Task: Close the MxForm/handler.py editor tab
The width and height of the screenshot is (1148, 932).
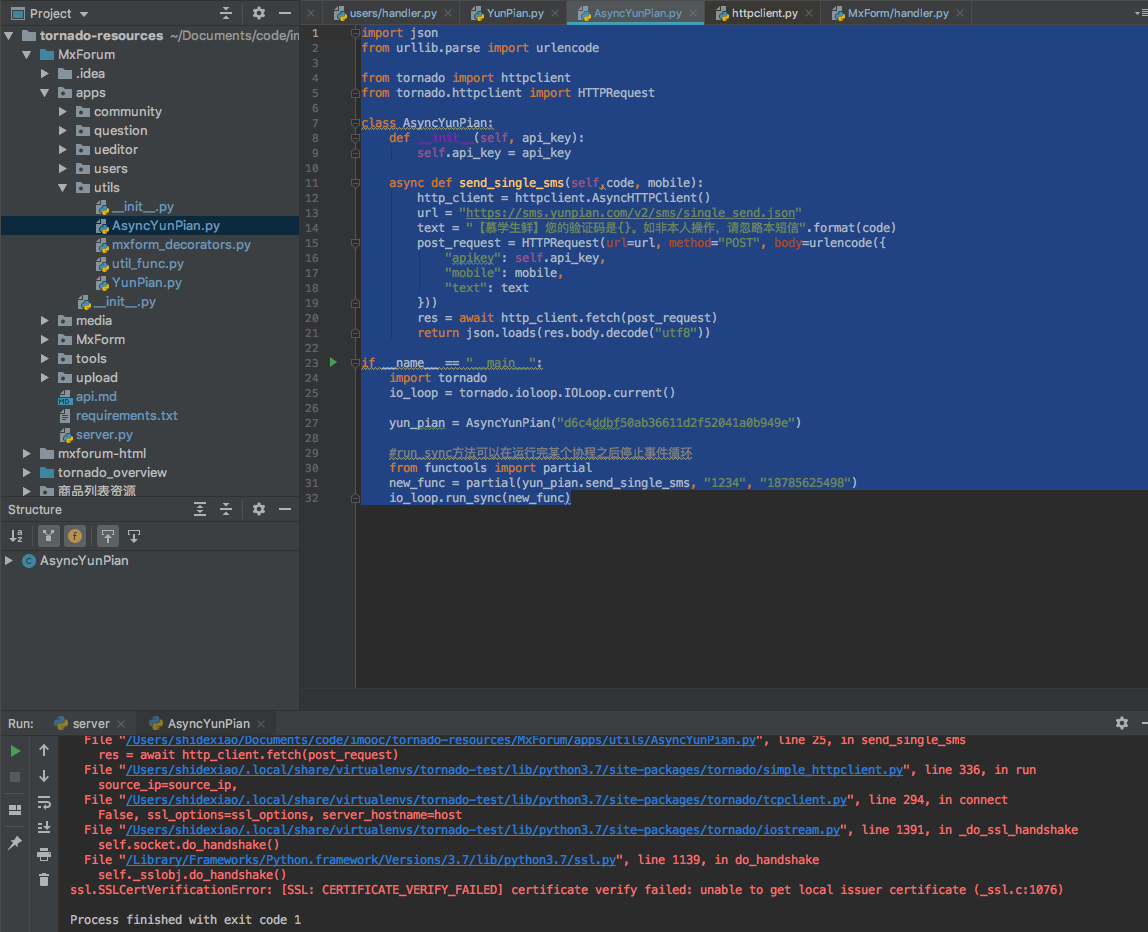Action: pyautogui.click(x=960, y=13)
